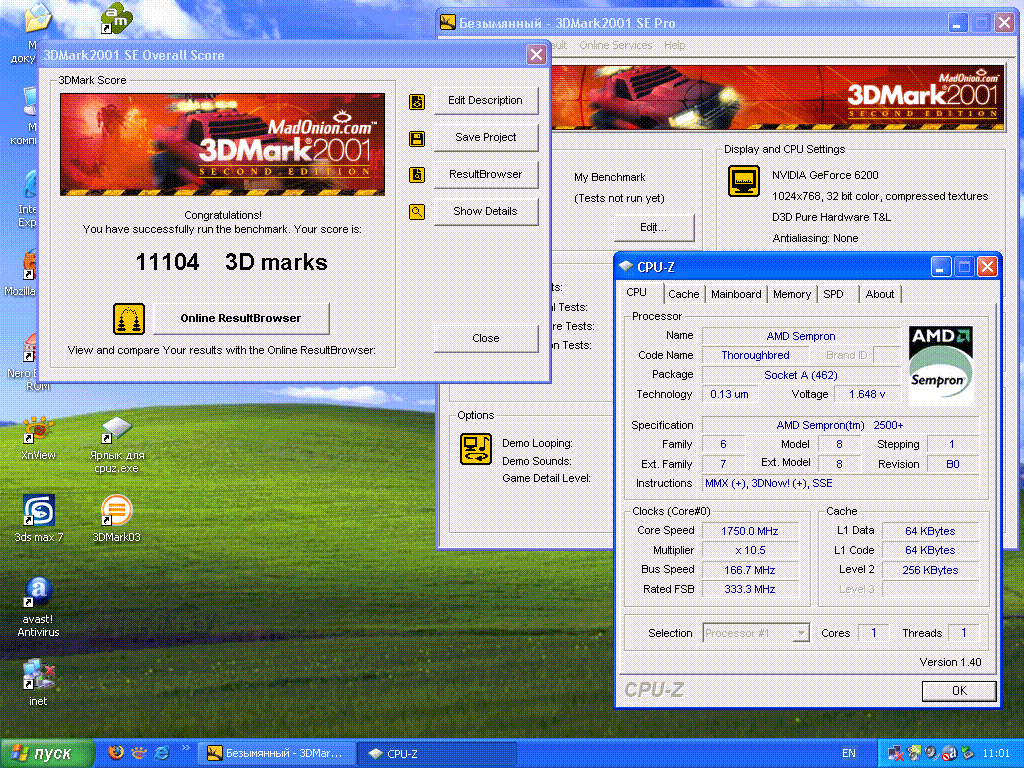Viewport: 1024px width, 768px height.
Task: Expand the quick launch chevron
Action: tap(185, 748)
